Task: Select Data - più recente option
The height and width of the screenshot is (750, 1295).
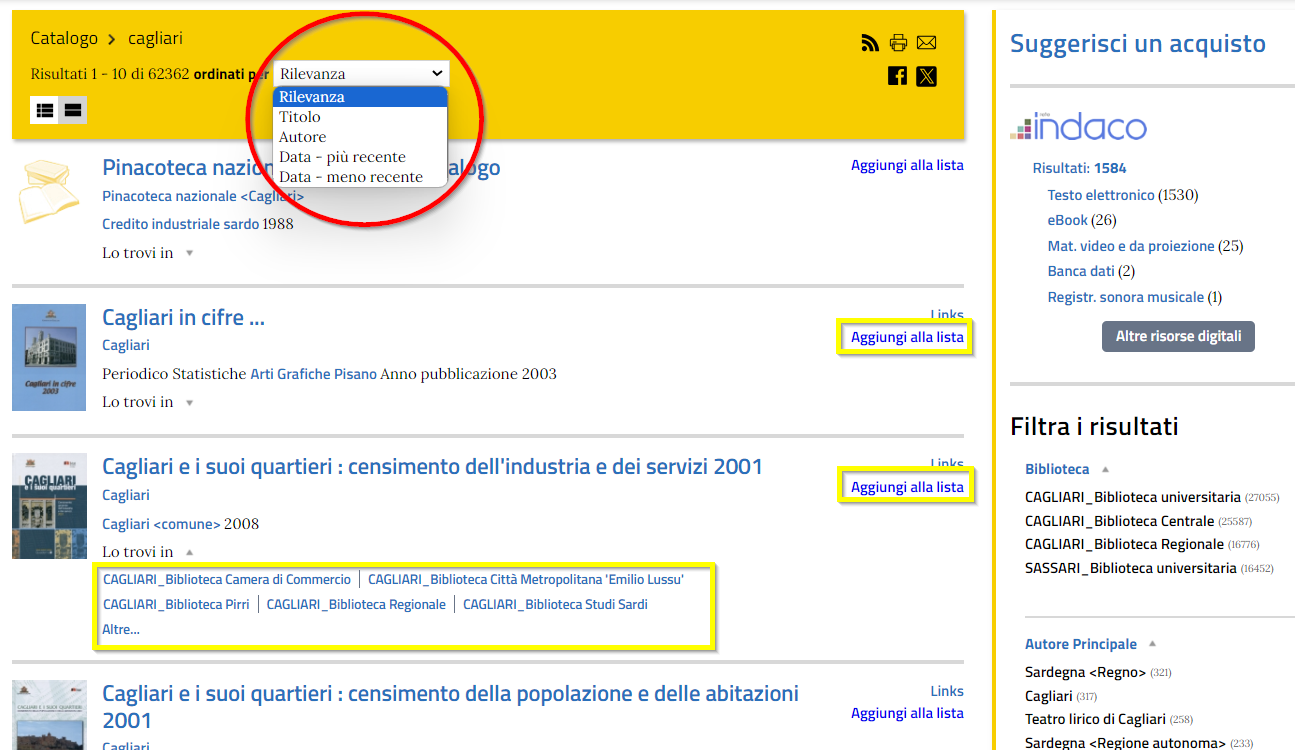Action: 342,157
